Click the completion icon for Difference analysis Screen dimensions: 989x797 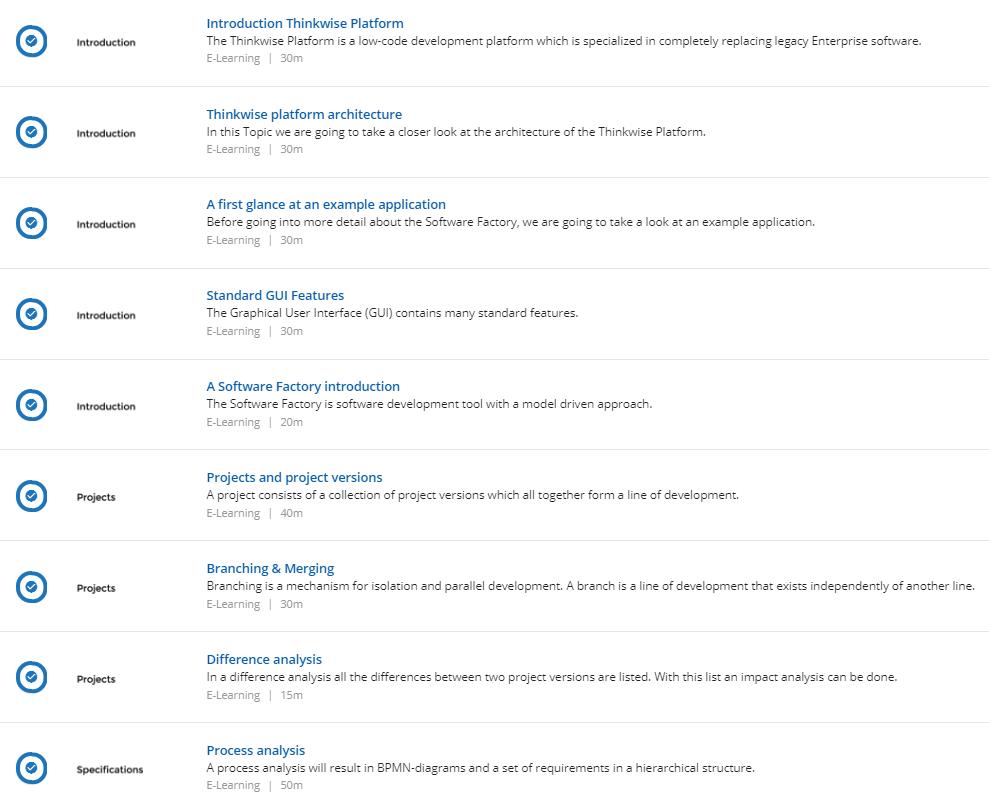[32, 677]
